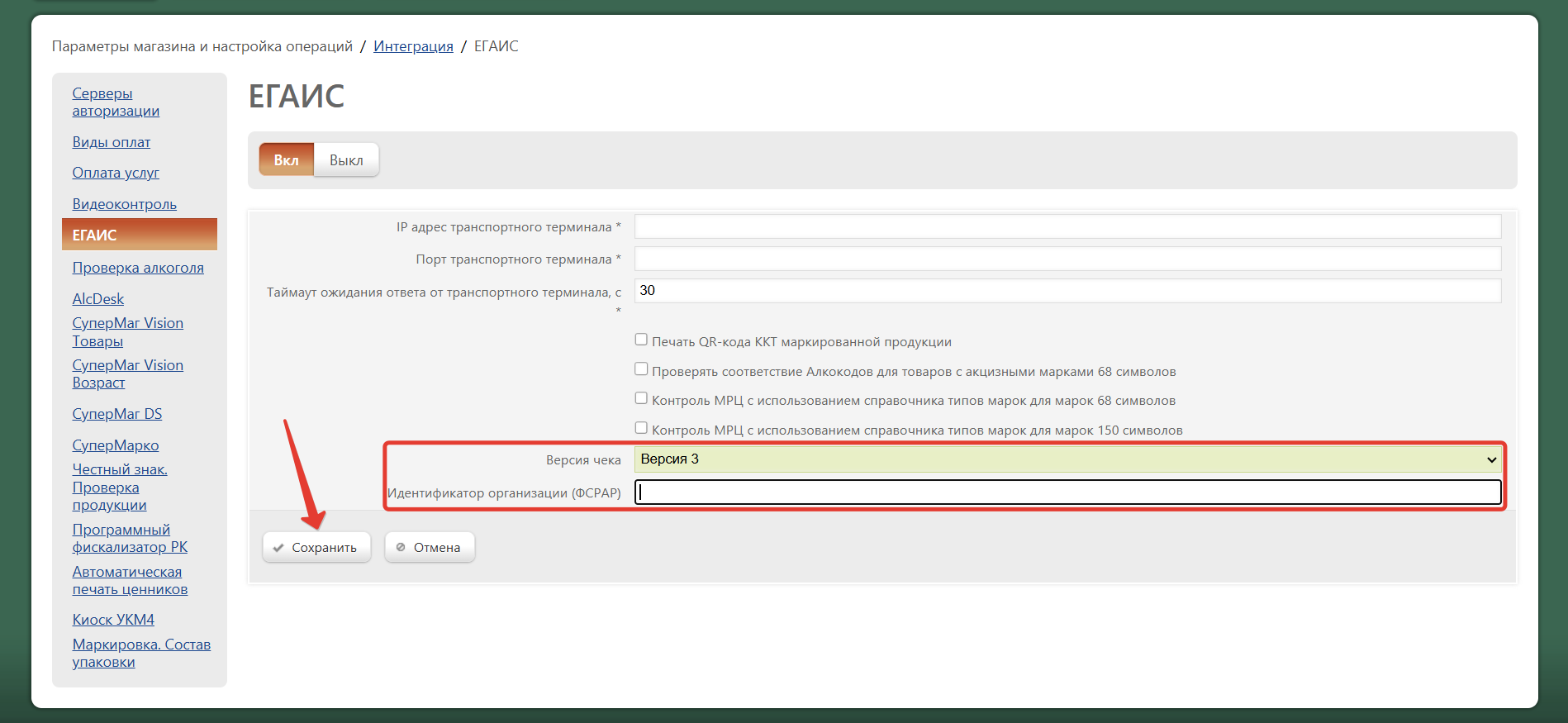The image size is (1568, 723).
Task: Open the Версия чека dropdown
Action: tap(1067, 459)
